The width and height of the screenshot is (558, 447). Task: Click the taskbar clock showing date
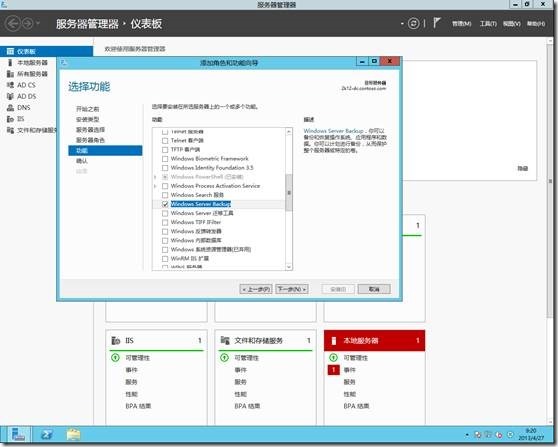click(531, 435)
